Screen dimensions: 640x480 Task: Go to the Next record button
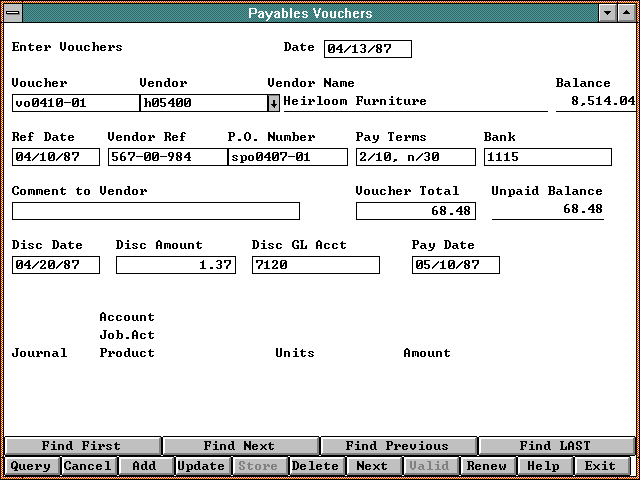coord(372,466)
